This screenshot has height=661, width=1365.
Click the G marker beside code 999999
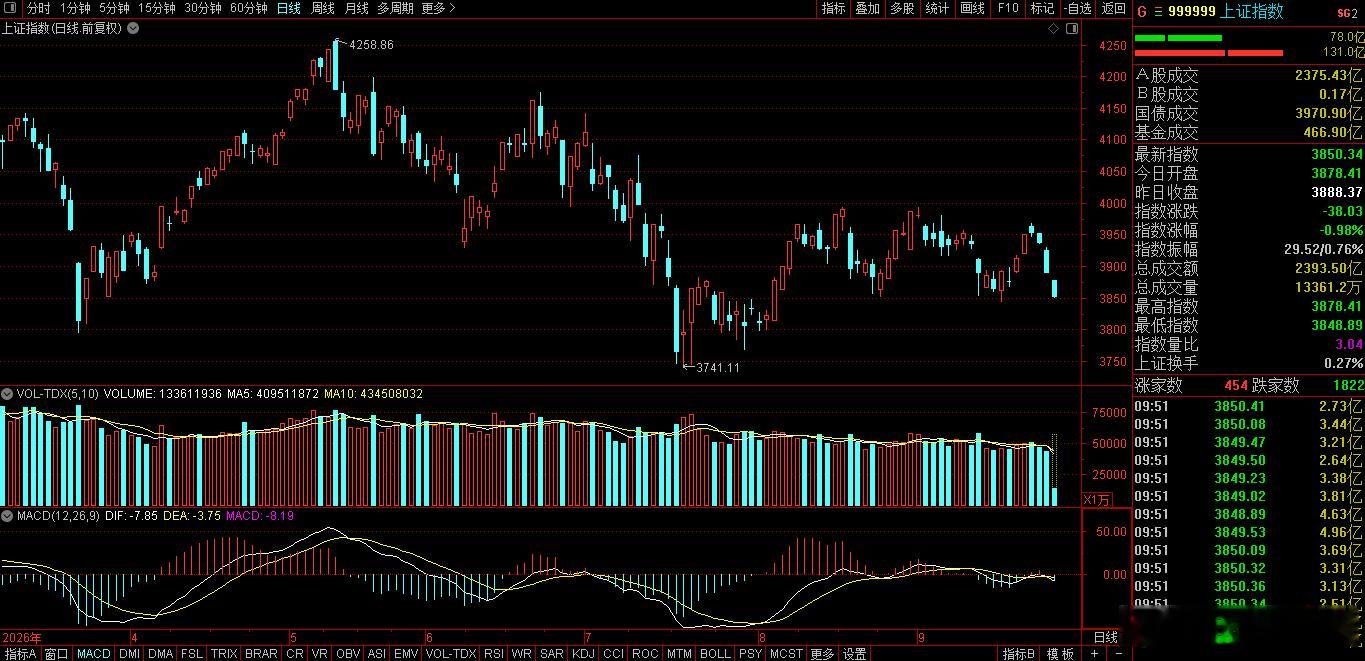tap(1141, 11)
